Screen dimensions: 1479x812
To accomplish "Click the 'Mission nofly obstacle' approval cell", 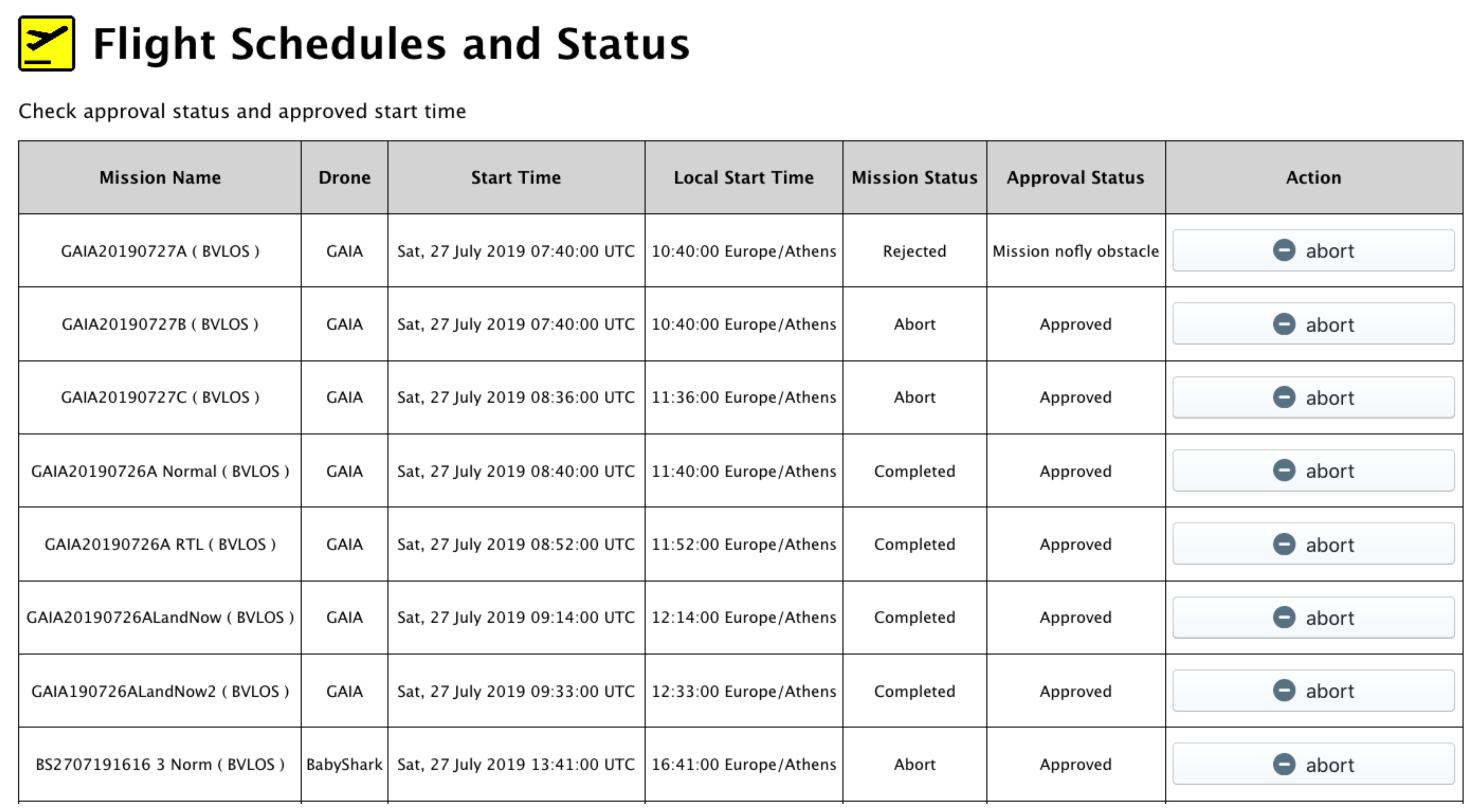I will (x=1075, y=251).
